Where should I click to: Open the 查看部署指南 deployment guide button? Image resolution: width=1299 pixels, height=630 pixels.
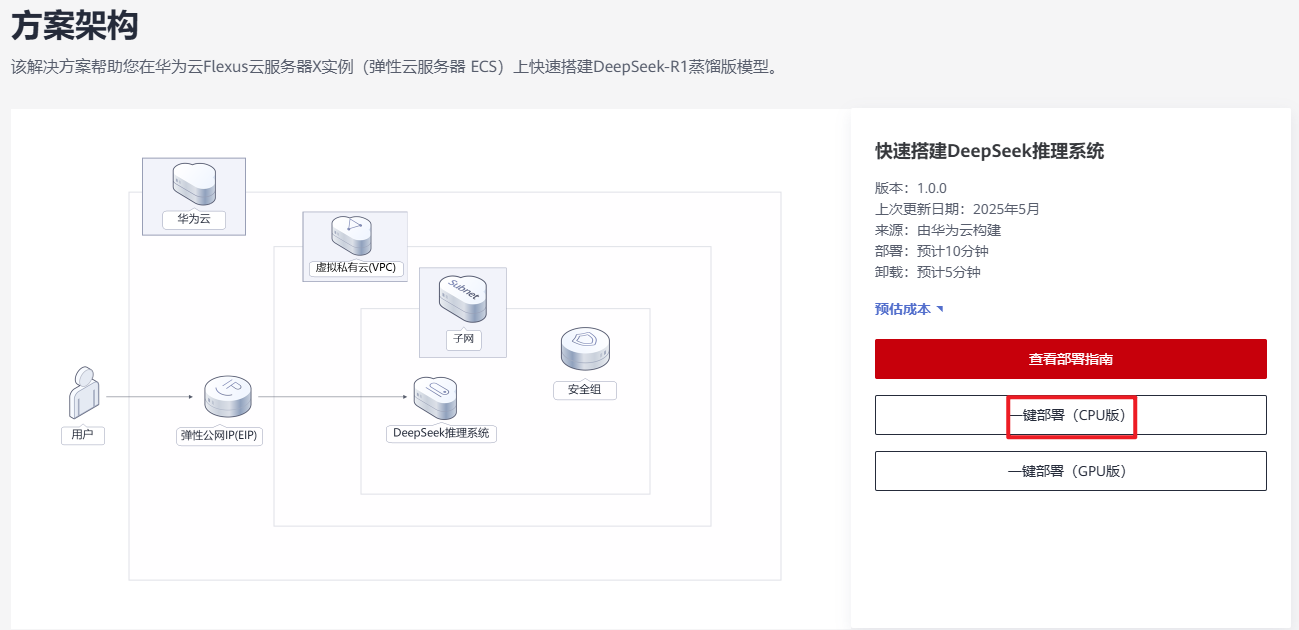click(1071, 359)
